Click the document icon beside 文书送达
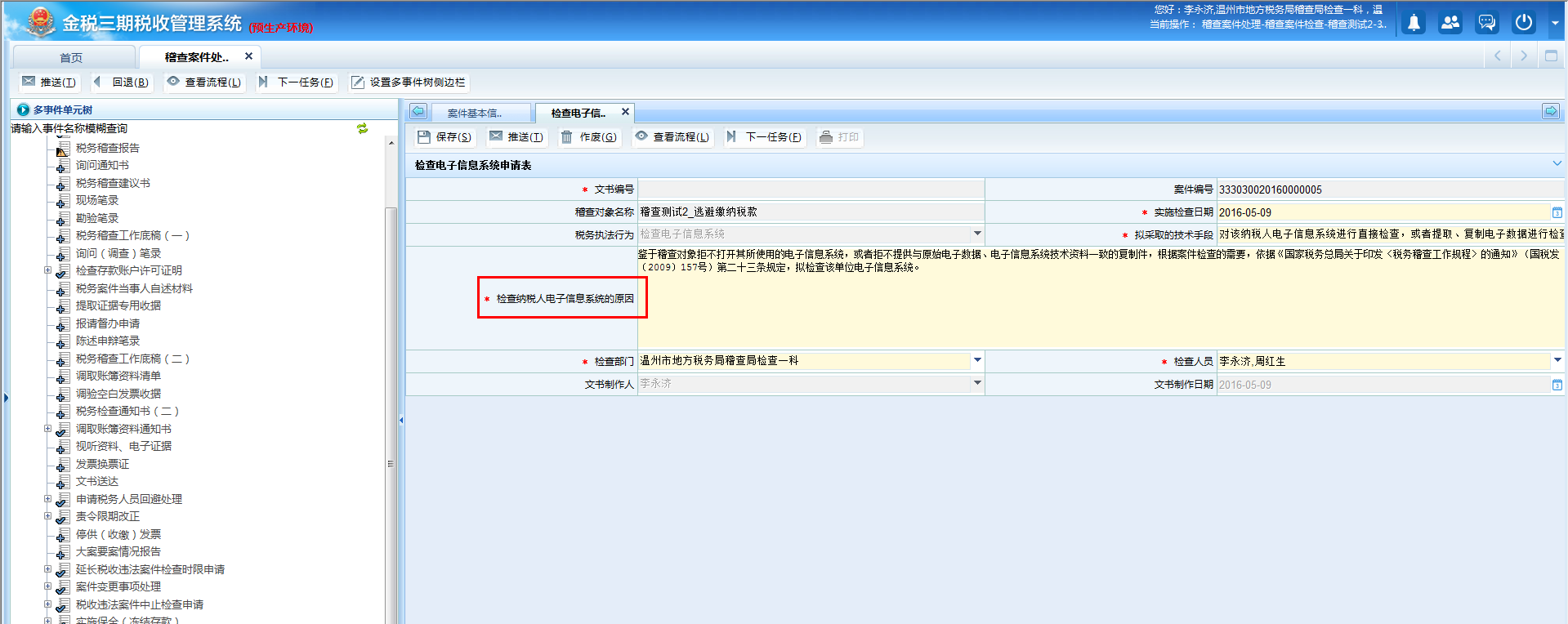Screen dimensions: 1568x624 click(63, 481)
